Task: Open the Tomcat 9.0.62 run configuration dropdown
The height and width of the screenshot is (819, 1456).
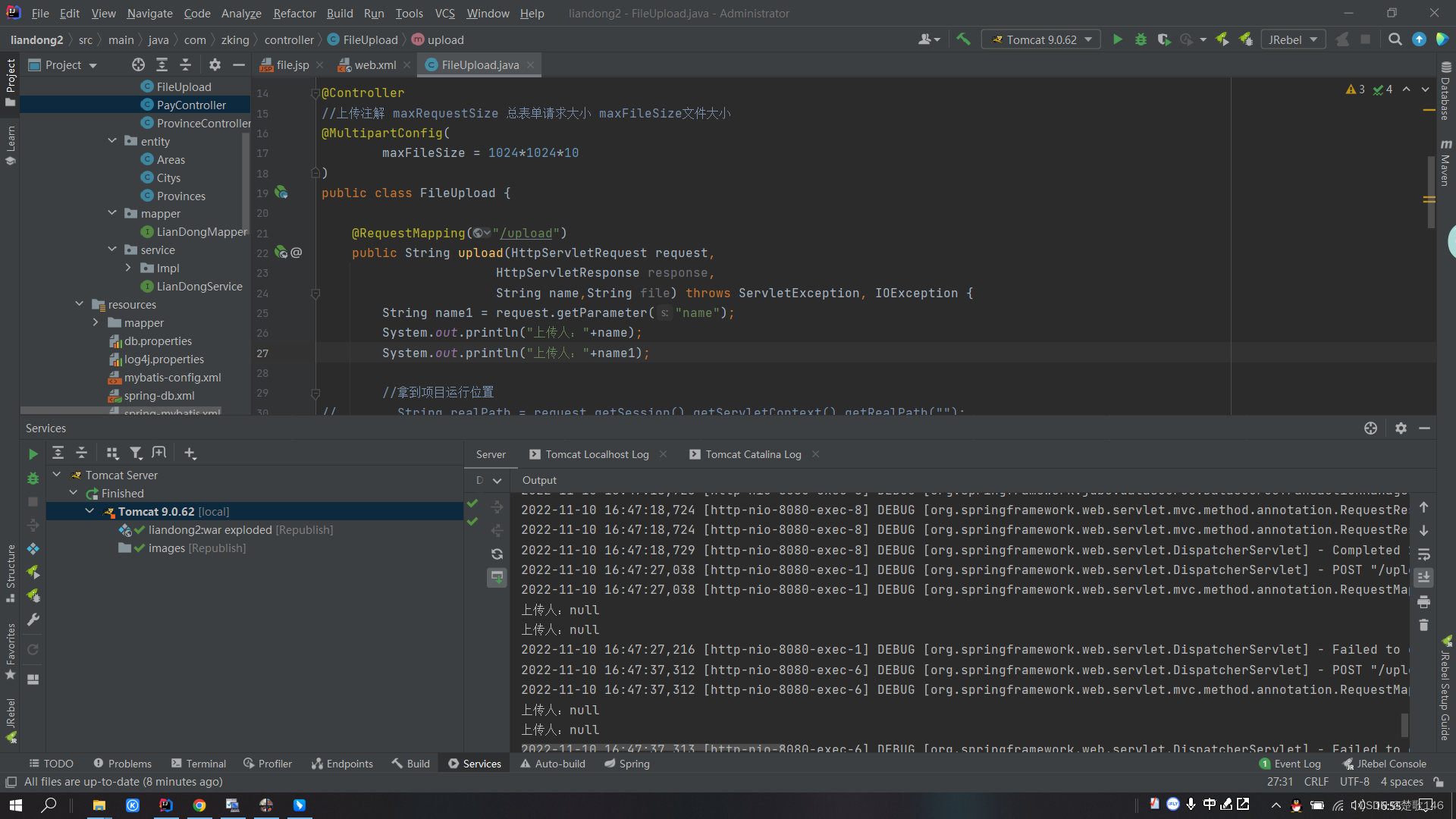Action: click(1040, 39)
